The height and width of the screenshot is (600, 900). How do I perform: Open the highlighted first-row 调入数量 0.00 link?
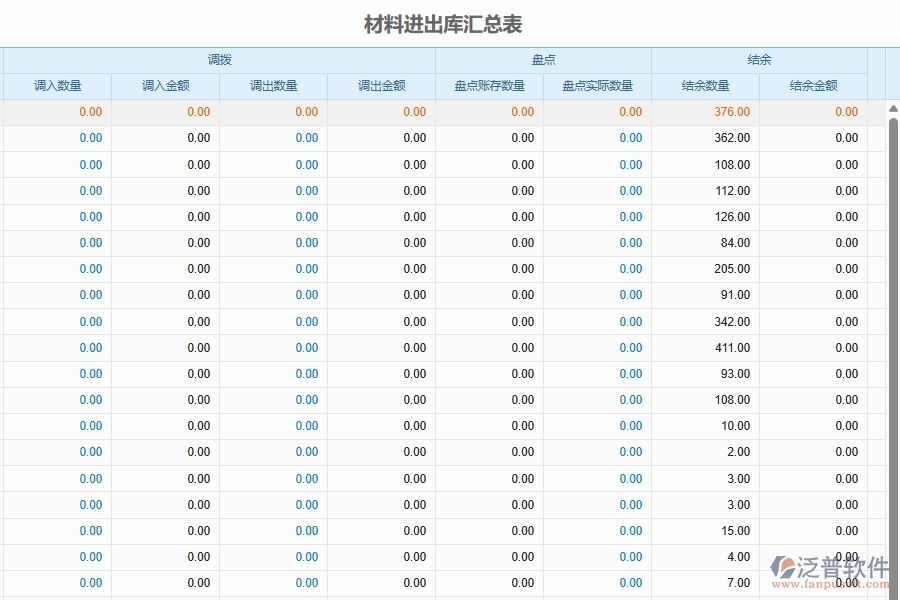pyautogui.click(x=90, y=112)
